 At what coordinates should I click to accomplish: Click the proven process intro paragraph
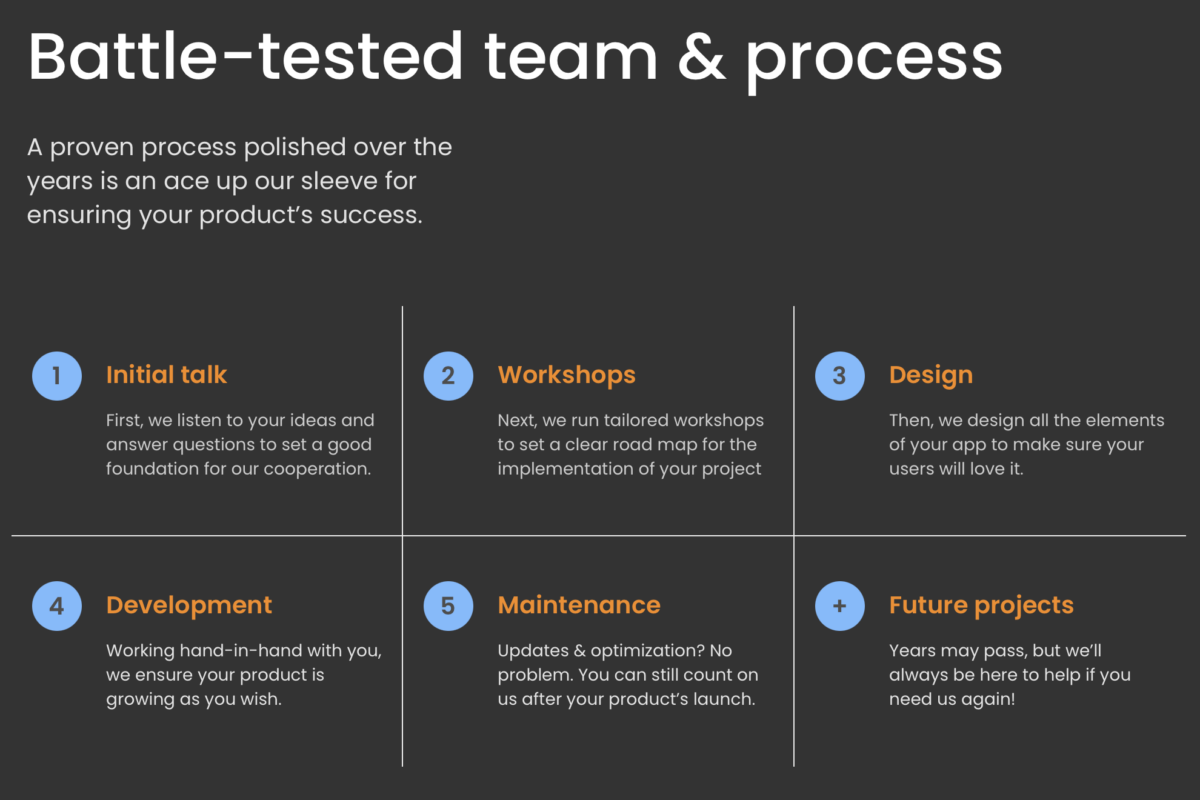pos(240,181)
